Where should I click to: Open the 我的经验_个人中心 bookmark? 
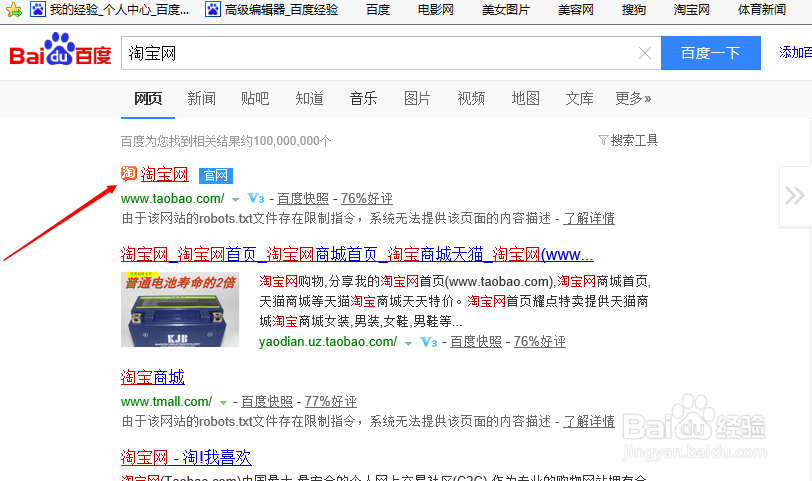(110, 9)
